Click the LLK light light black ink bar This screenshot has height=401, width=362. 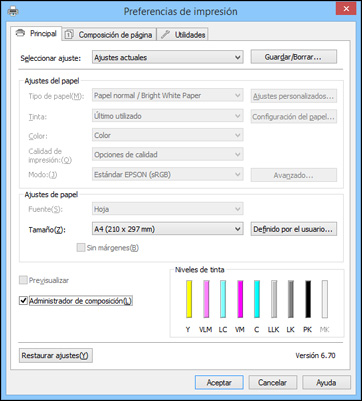274,299
